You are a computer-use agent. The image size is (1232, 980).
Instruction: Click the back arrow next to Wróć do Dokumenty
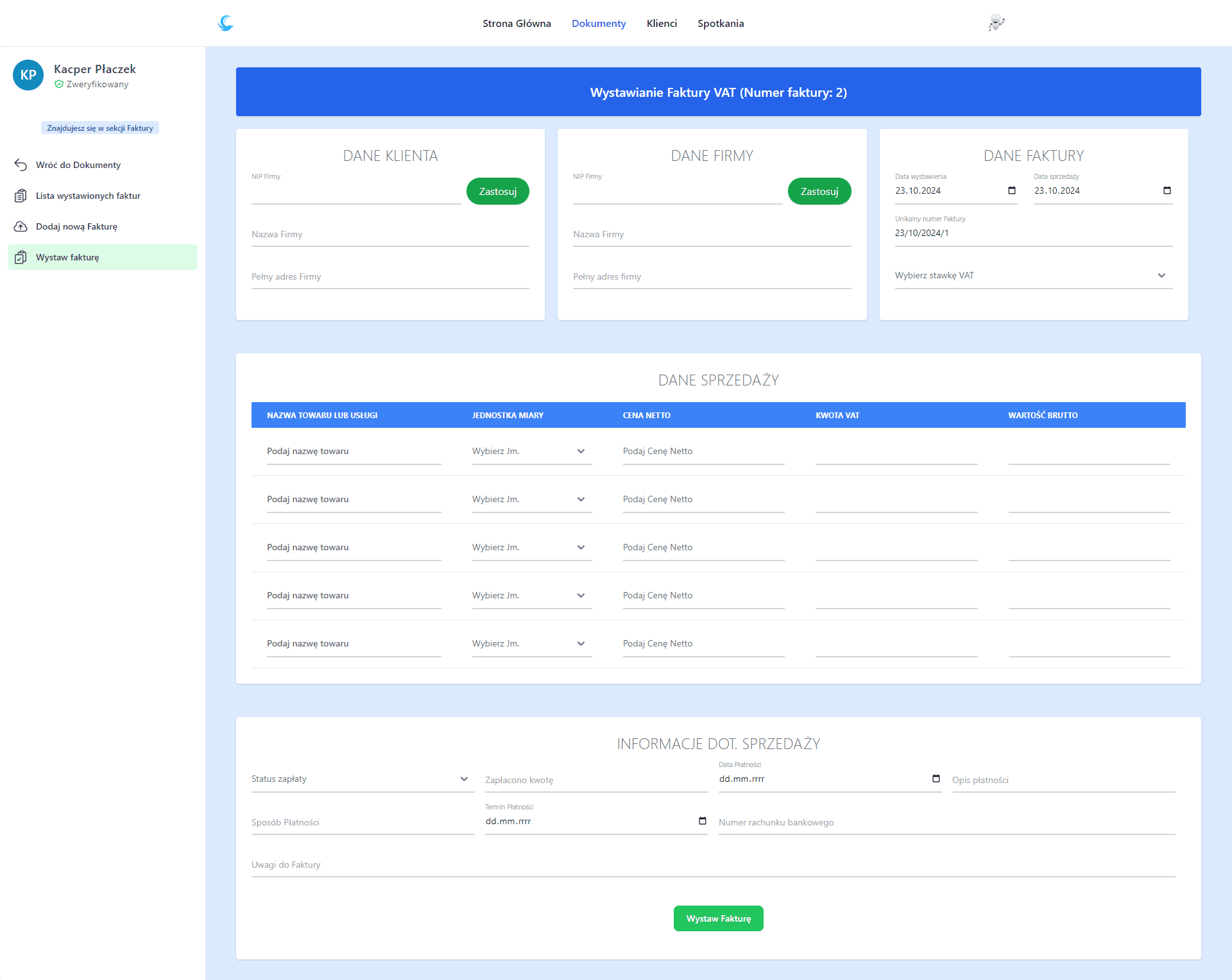point(21,164)
